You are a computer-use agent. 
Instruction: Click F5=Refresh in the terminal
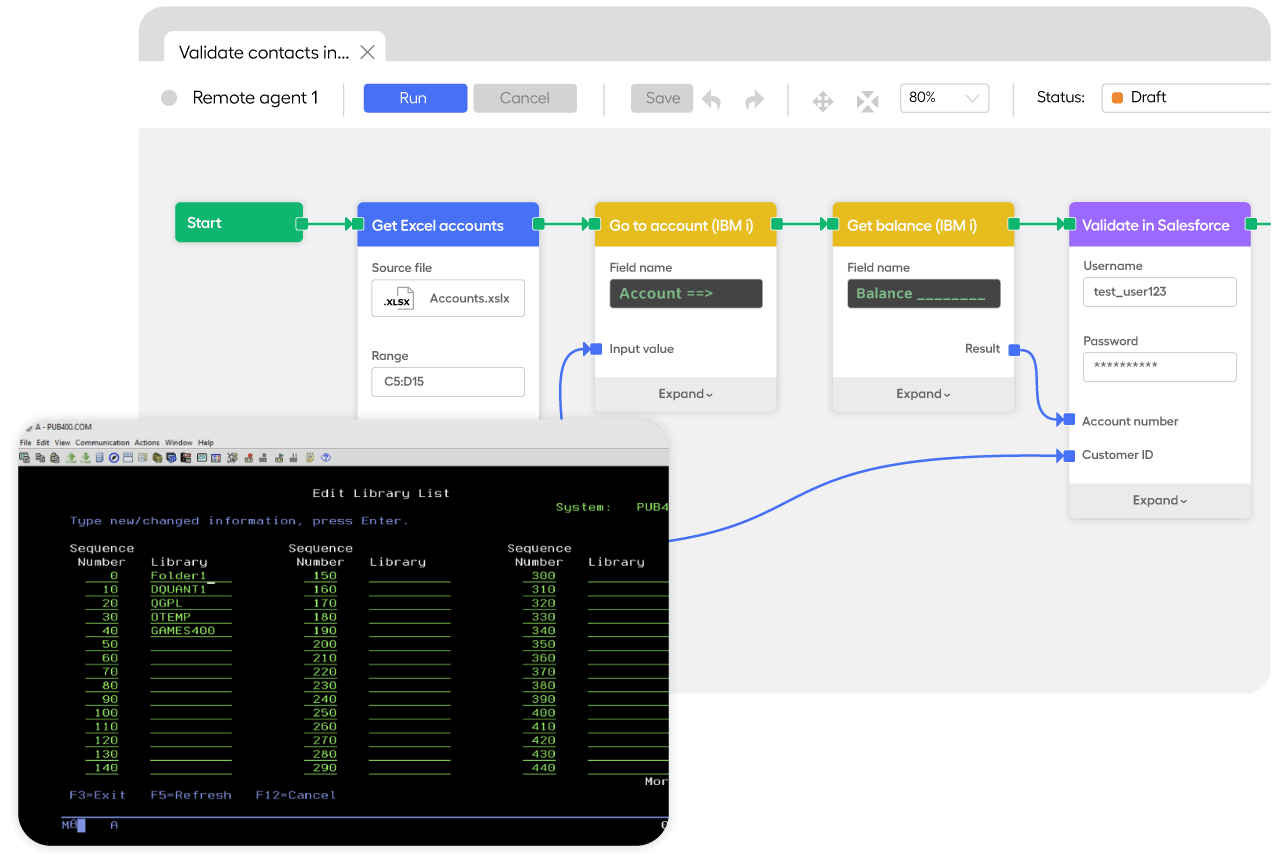tap(191, 795)
